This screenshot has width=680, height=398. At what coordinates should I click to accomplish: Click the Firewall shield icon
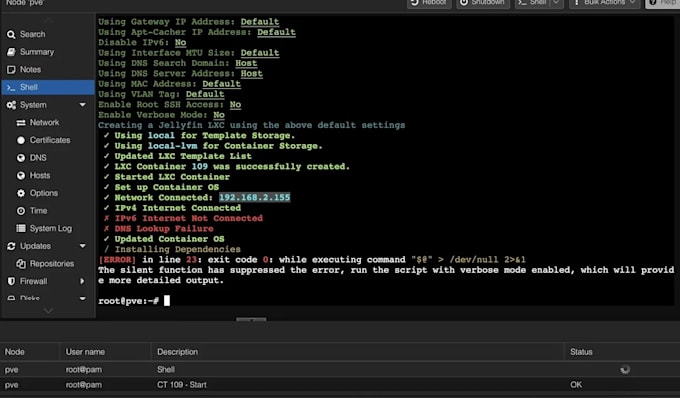click(11, 281)
